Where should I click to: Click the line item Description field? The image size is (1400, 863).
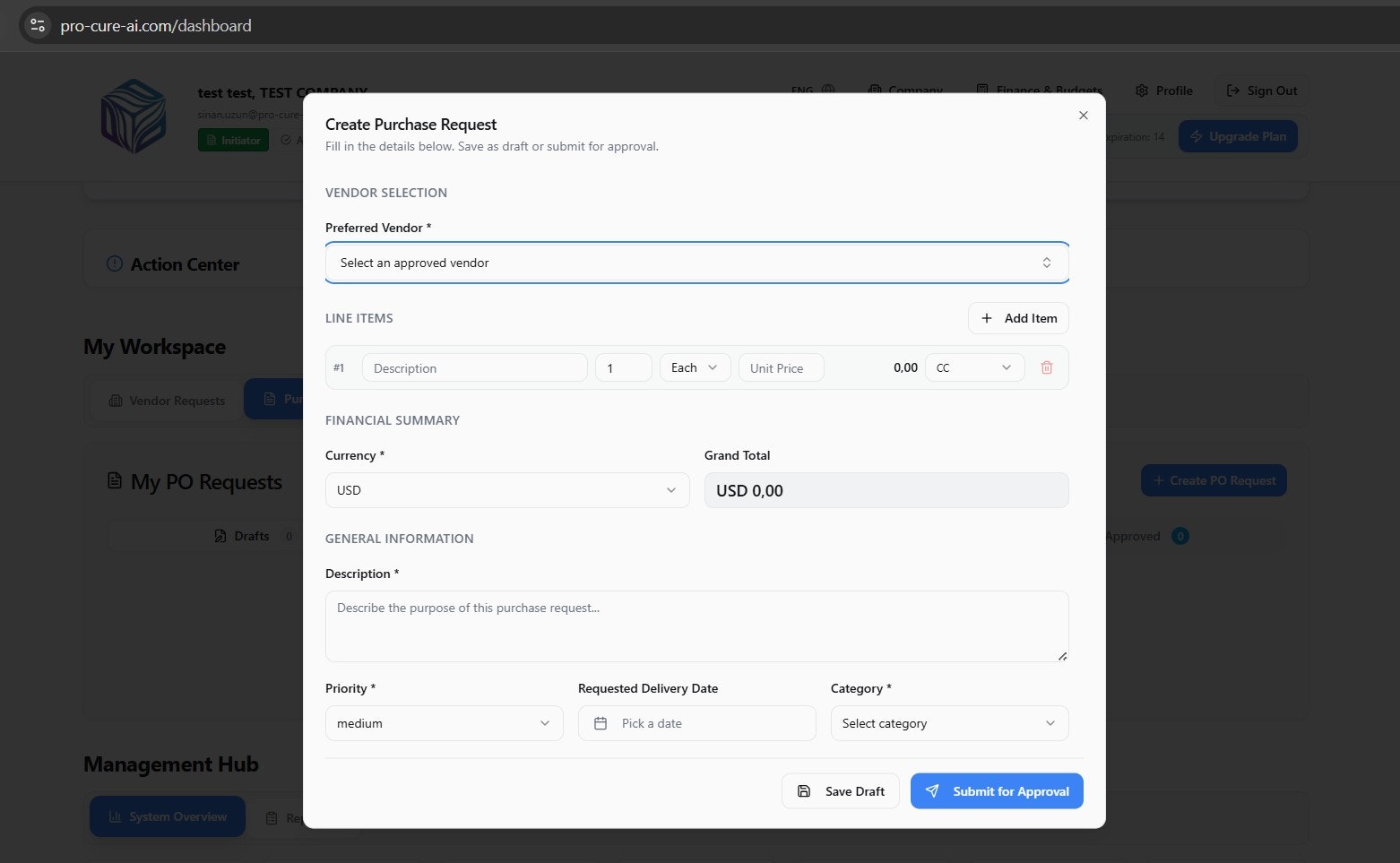click(474, 368)
